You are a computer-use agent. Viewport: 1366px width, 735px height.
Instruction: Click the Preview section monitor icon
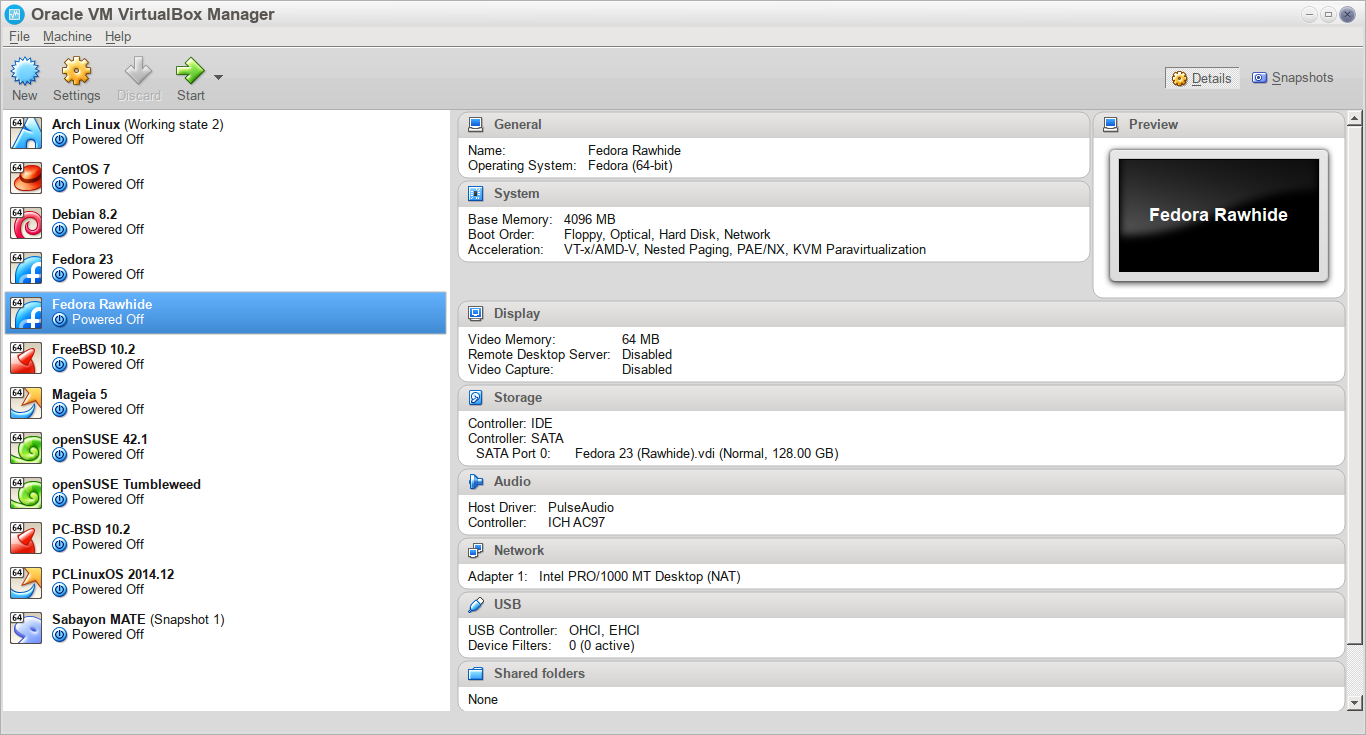click(1111, 125)
